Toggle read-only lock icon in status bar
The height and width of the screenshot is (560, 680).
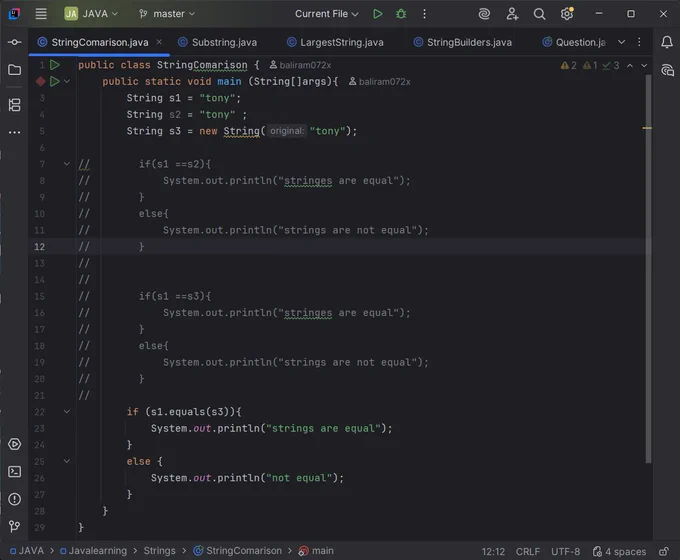[x=664, y=551]
